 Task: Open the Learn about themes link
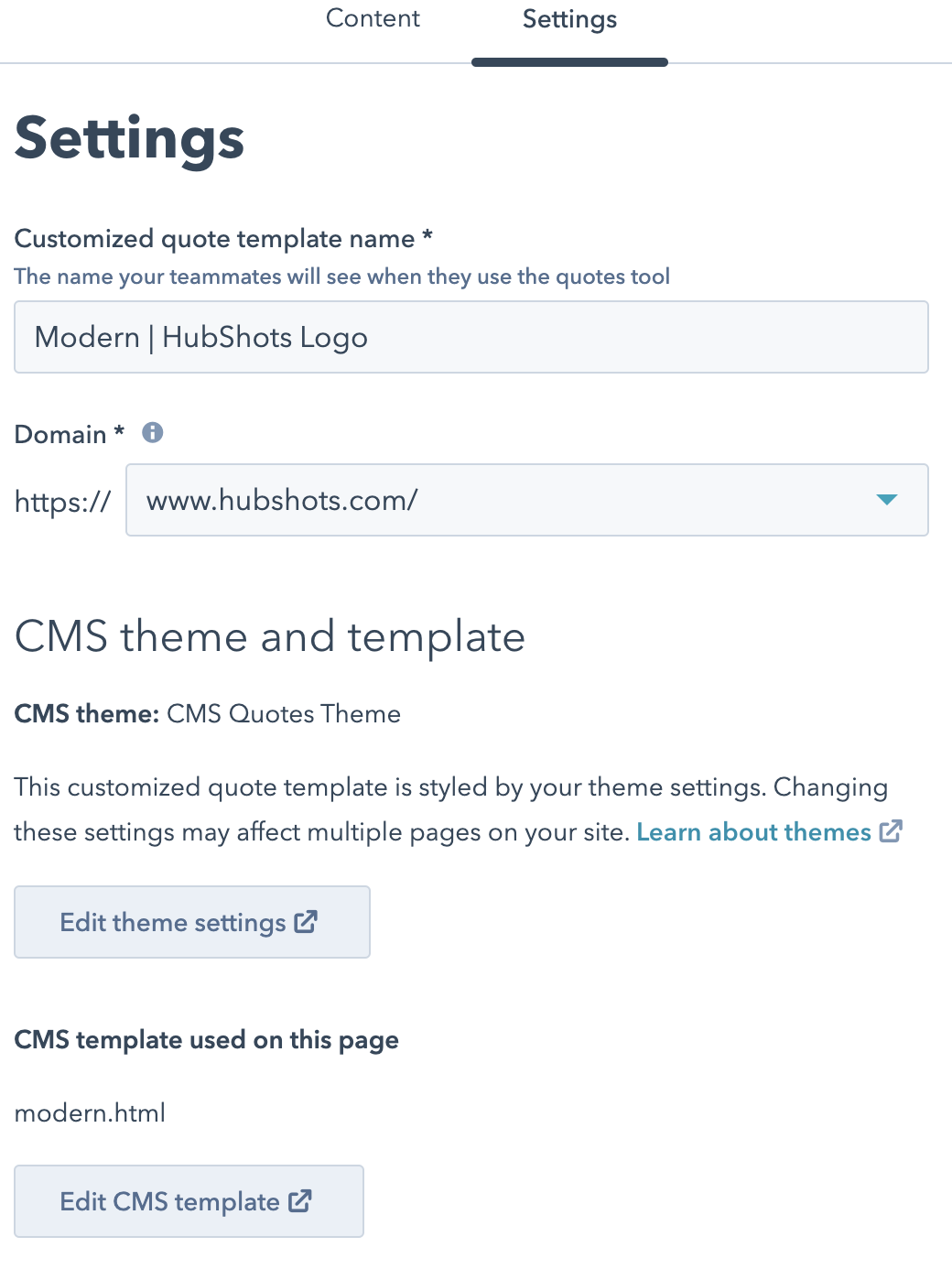point(753,832)
